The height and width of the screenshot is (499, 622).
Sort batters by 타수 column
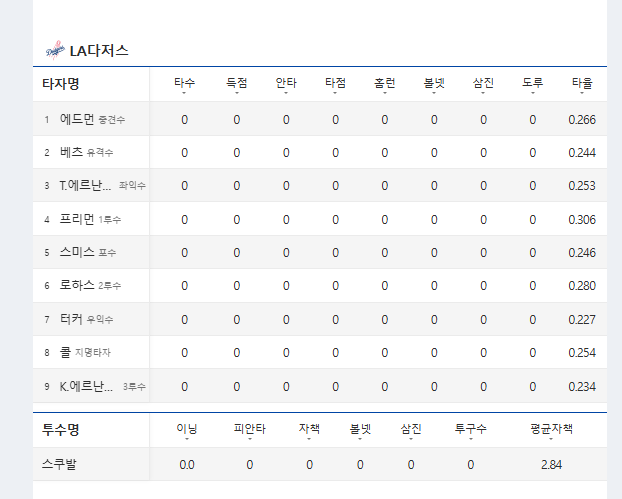click(184, 84)
